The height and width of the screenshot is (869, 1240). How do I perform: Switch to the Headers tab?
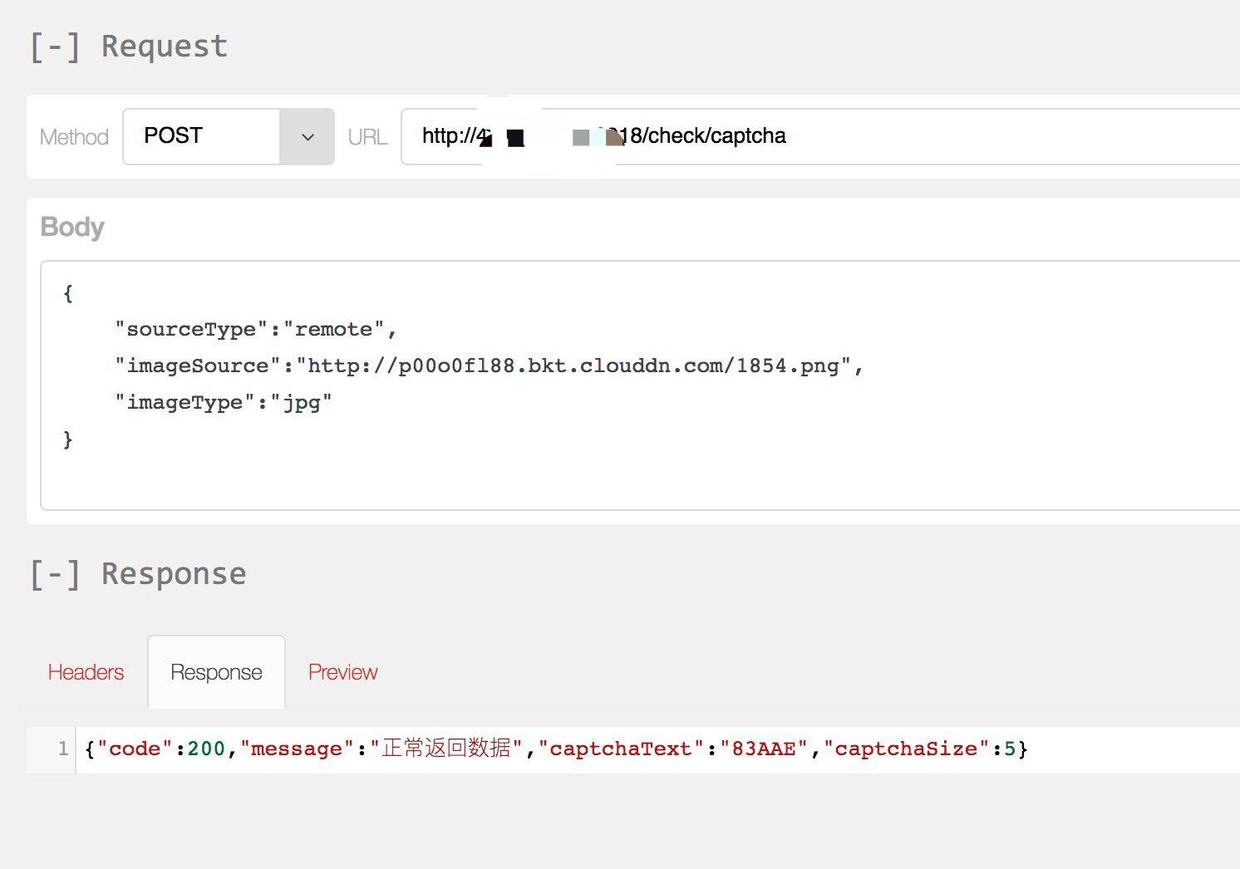pyautogui.click(x=86, y=672)
